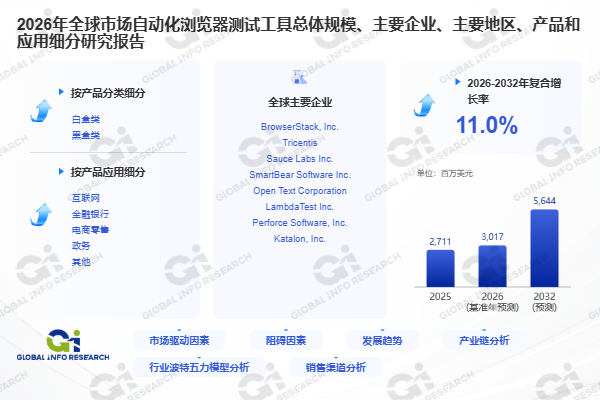Screen dimensions: 600x400
Task: Open Katalon, Inc. company entry
Action: tap(300, 239)
